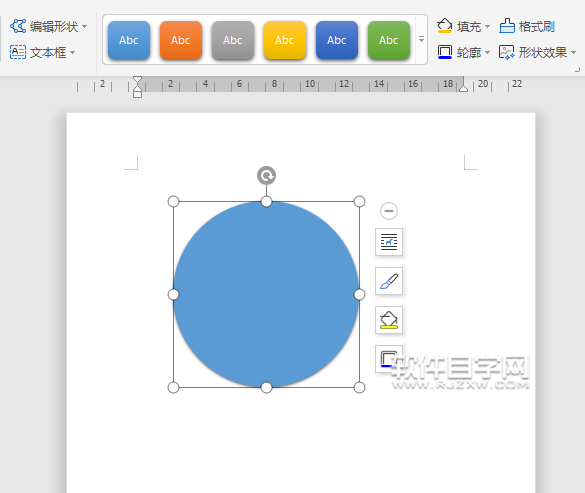Click the 格式刷 format painter icon
Image resolution: width=585 pixels, height=493 pixels.
(507, 26)
